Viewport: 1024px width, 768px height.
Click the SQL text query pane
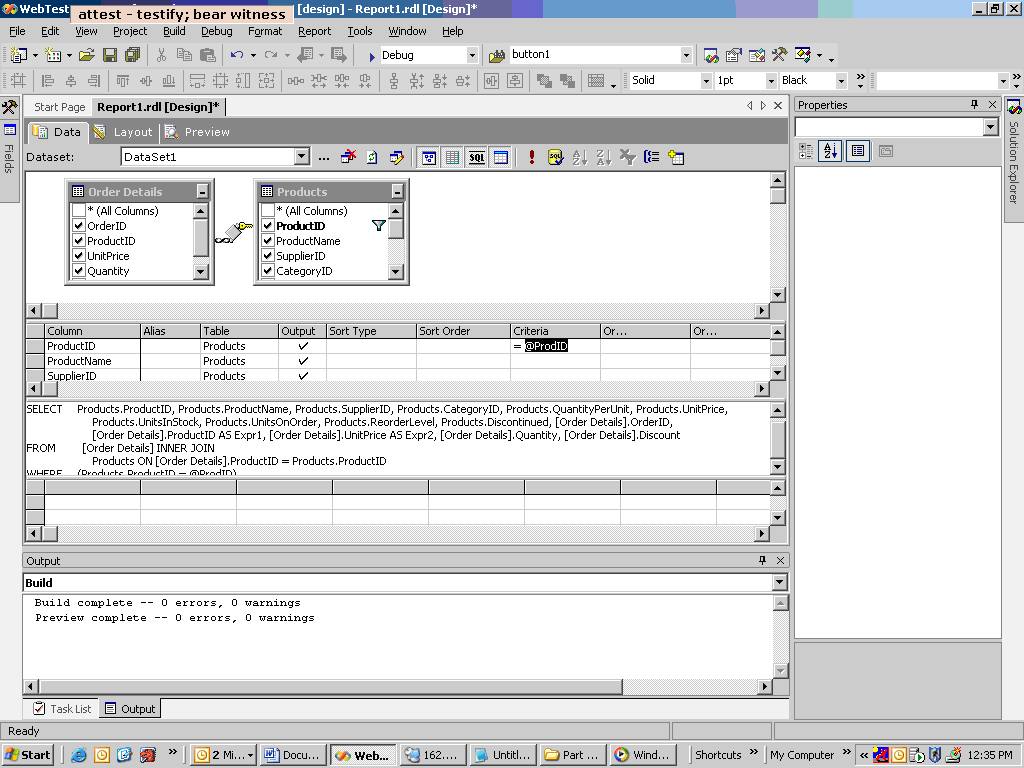pyautogui.click(x=398, y=438)
